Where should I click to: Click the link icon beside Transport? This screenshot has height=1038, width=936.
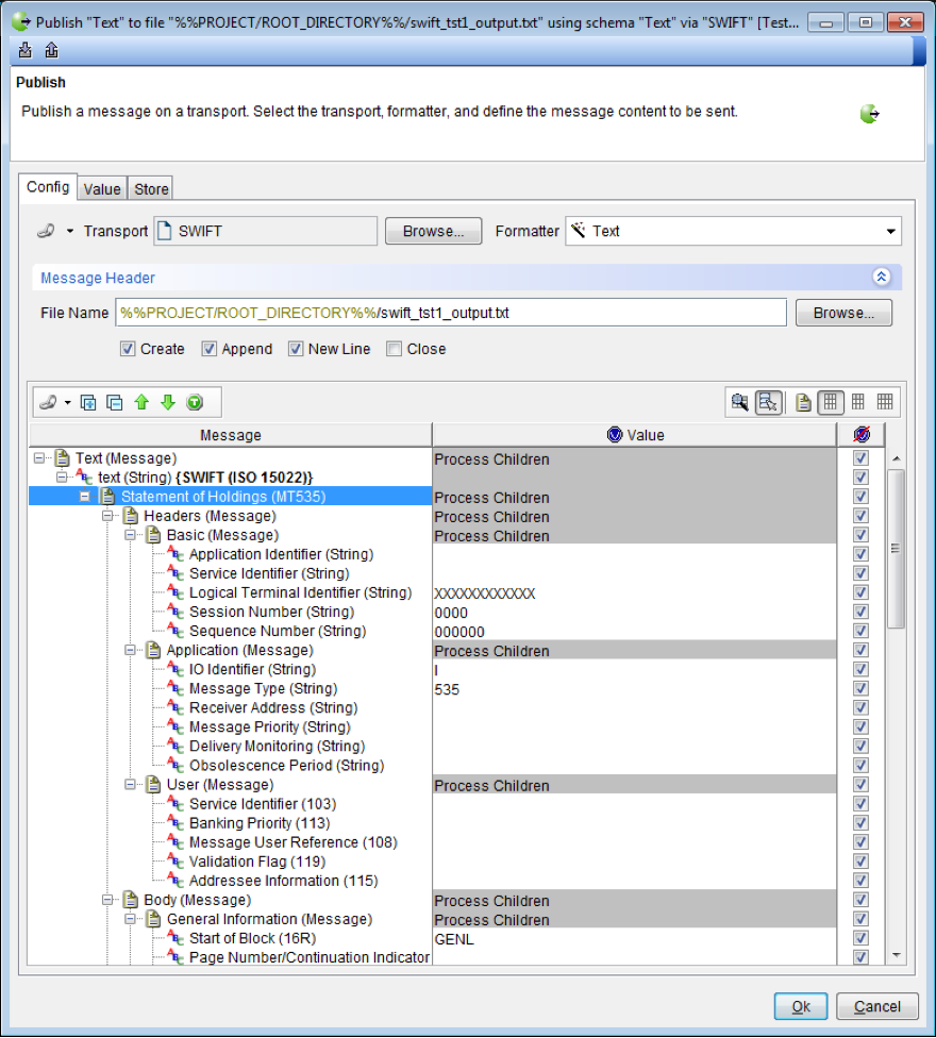(x=46, y=231)
